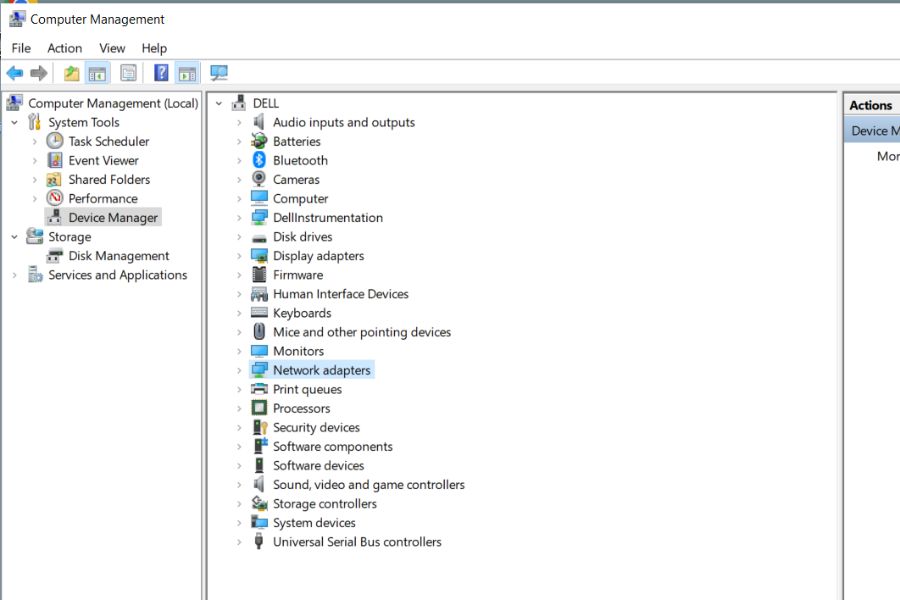Select the Bluetooth device category icon

click(259, 160)
